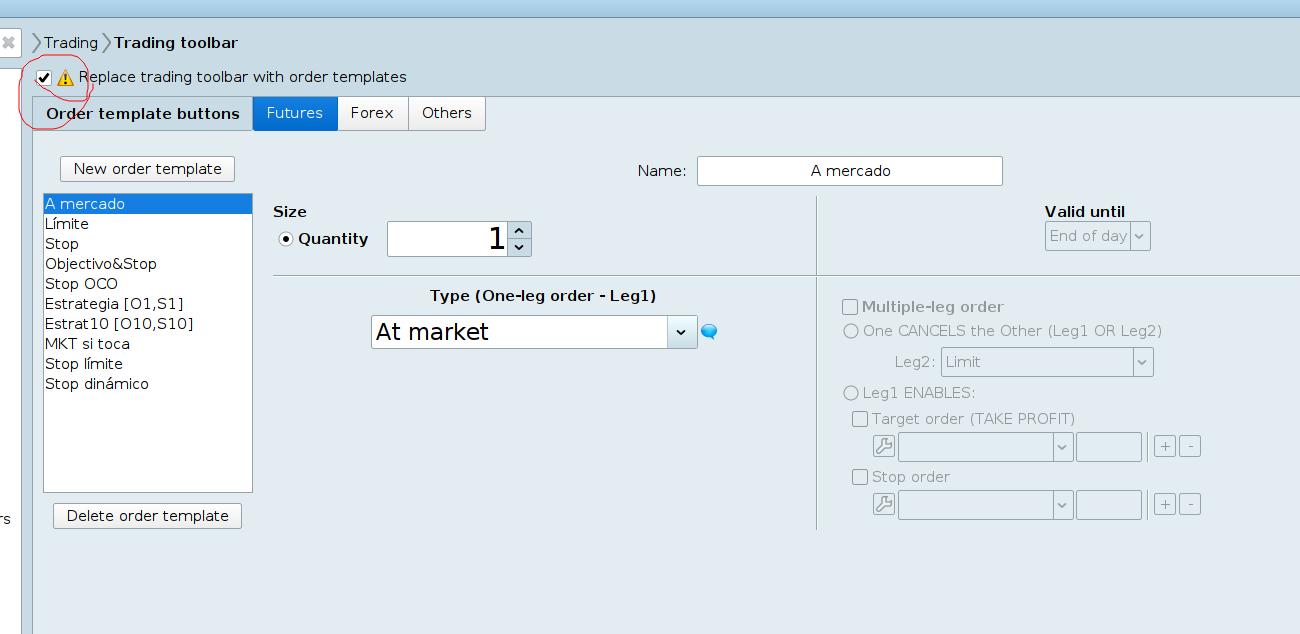Click the blue speech bubble help icon
The height and width of the screenshot is (634, 1300).
(x=709, y=332)
